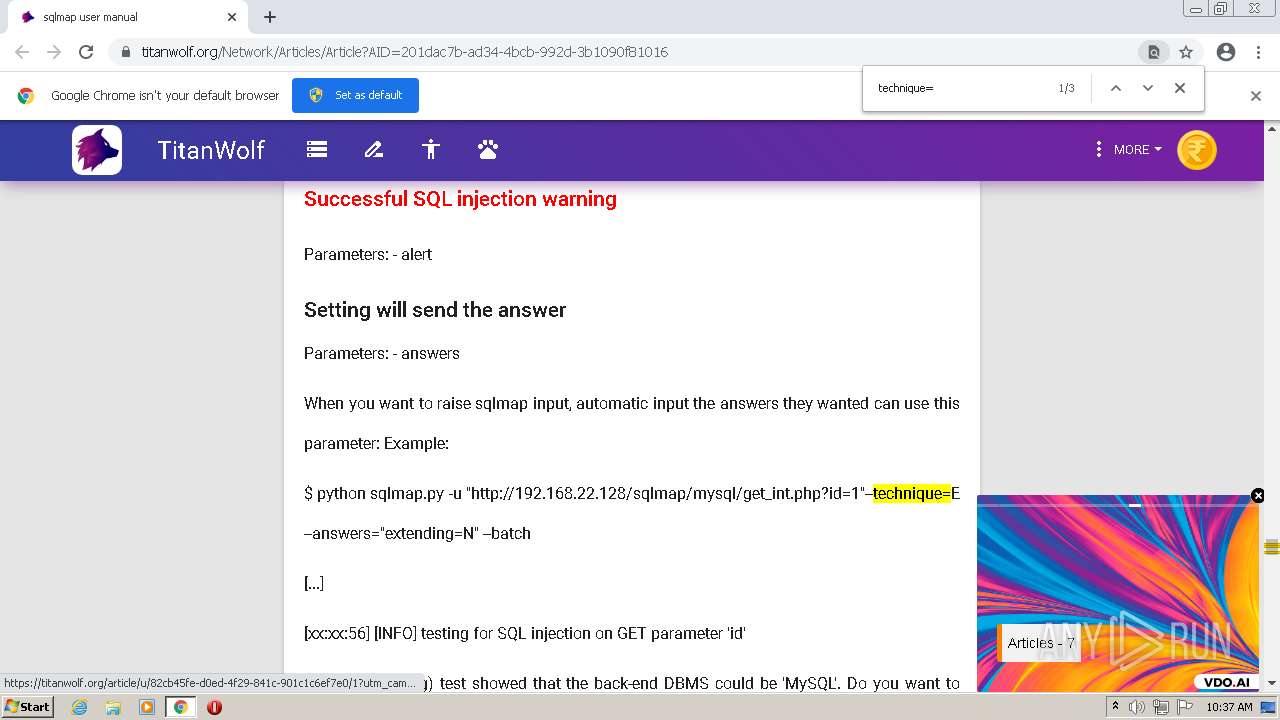Click 'Parameters: - alert' text

coord(368,254)
